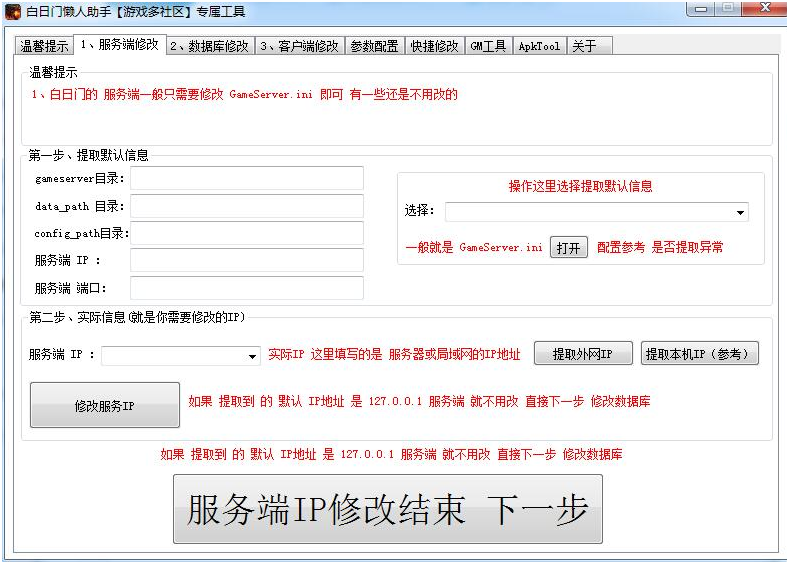Image resolution: width=787 pixels, height=562 pixels.
Task: Open the GM工具 tab
Action: [x=489, y=47]
